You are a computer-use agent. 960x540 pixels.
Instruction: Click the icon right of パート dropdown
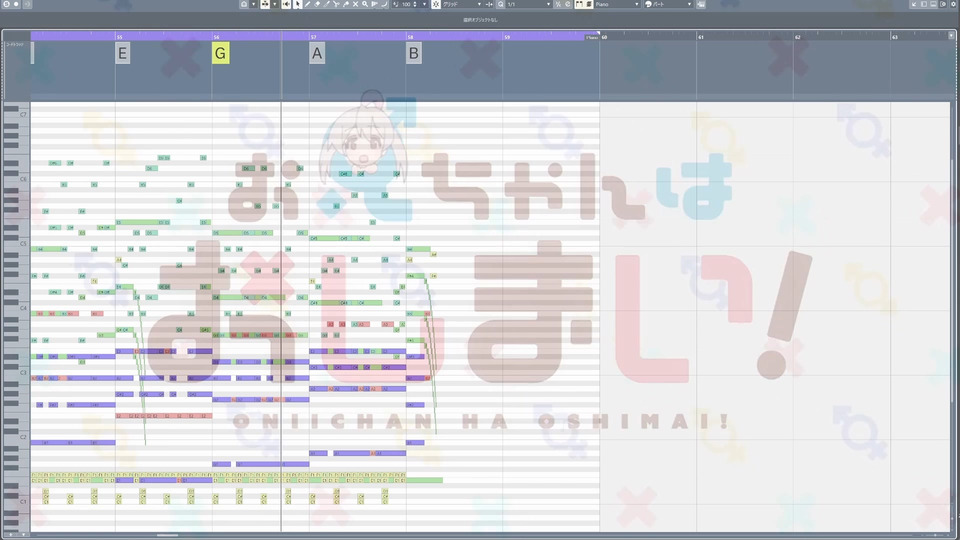tap(701, 4)
